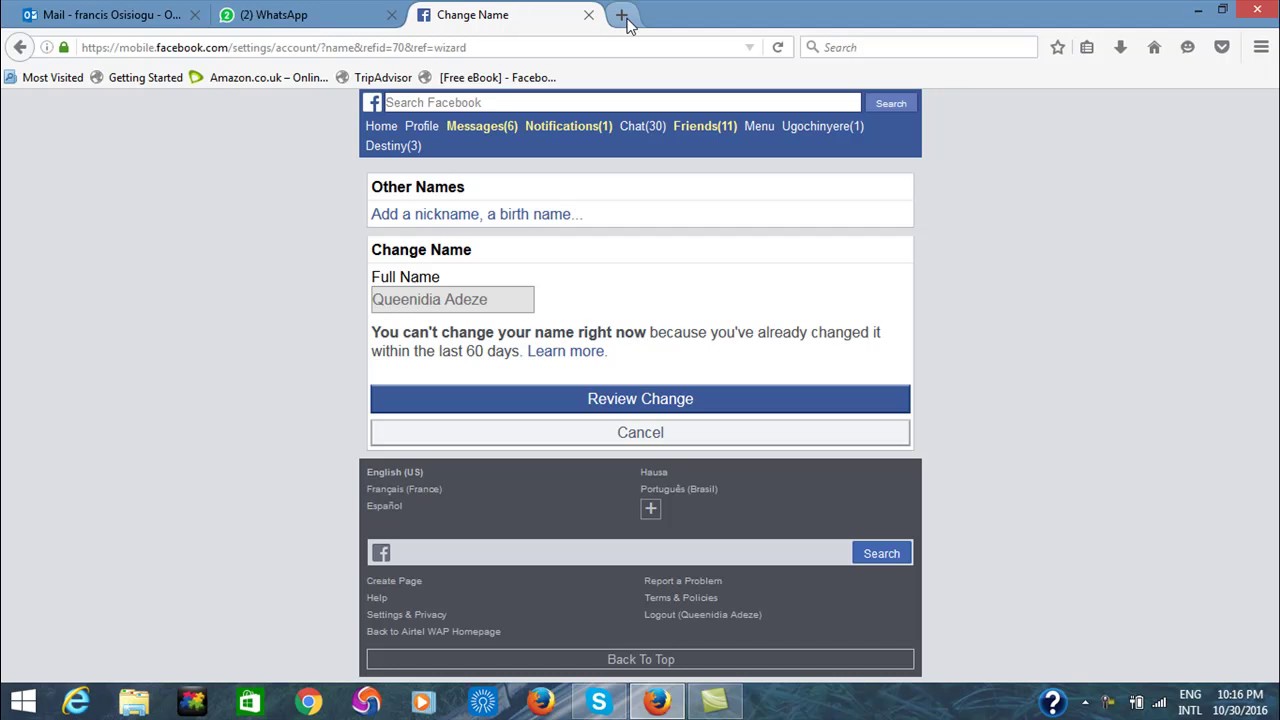Open Chat(30) link
Screen dimensions: 1280x720
[x=643, y=126]
